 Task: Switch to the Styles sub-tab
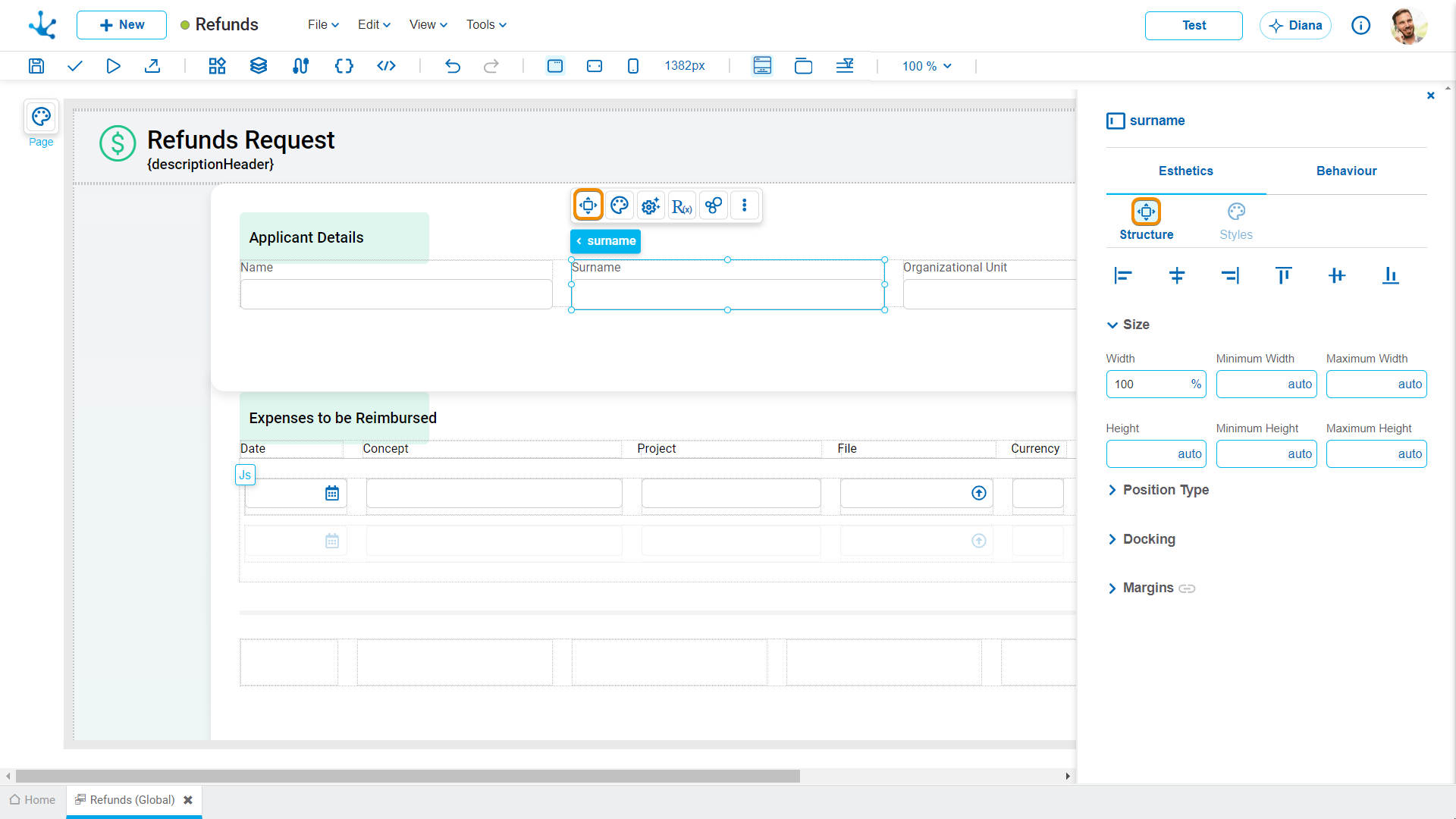coord(1236,221)
